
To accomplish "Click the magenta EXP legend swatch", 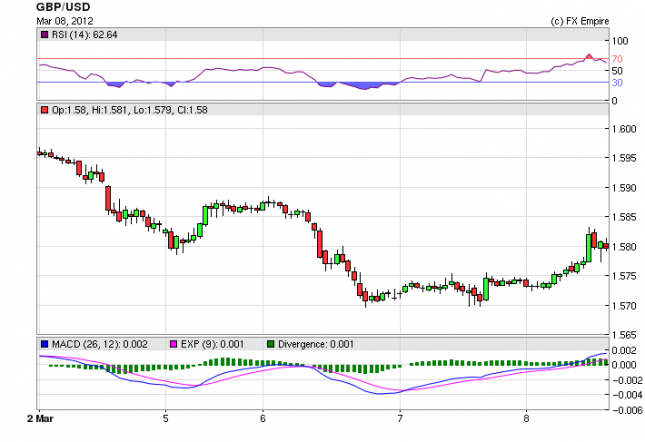I will [174, 344].
